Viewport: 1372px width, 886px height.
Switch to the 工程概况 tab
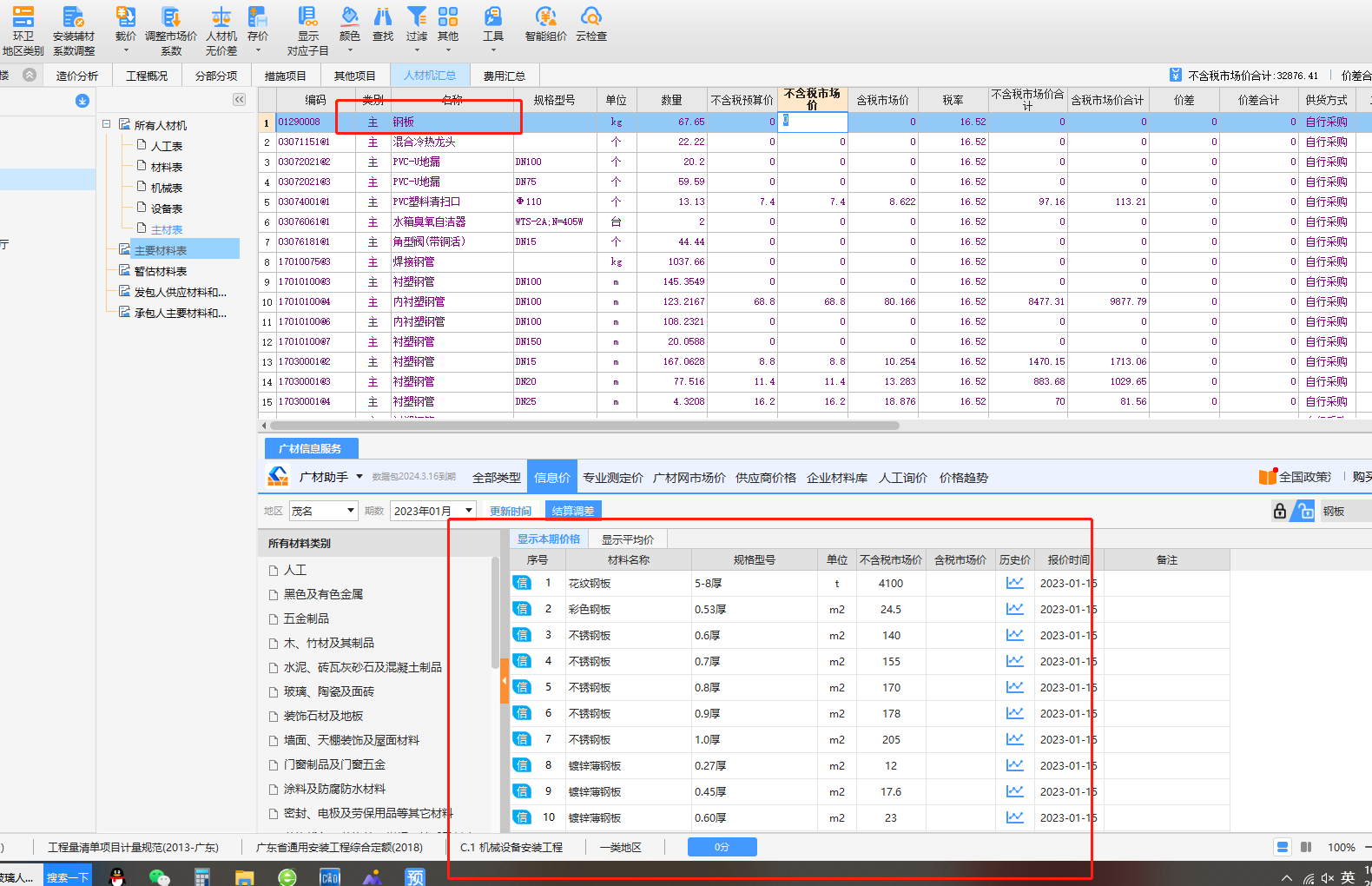pyautogui.click(x=147, y=76)
